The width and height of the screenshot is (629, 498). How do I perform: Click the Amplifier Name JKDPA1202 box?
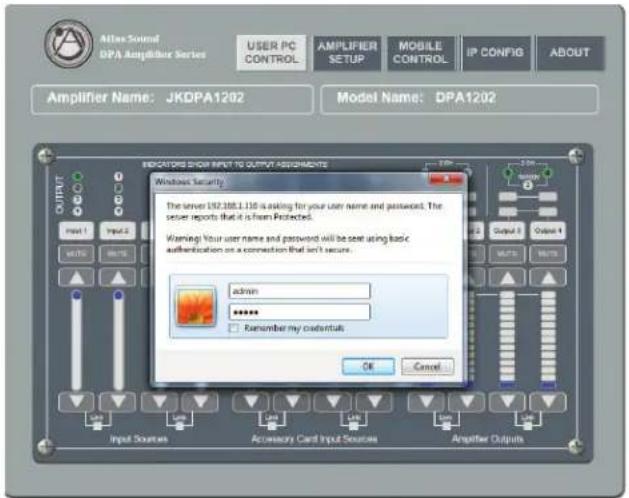click(x=172, y=99)
